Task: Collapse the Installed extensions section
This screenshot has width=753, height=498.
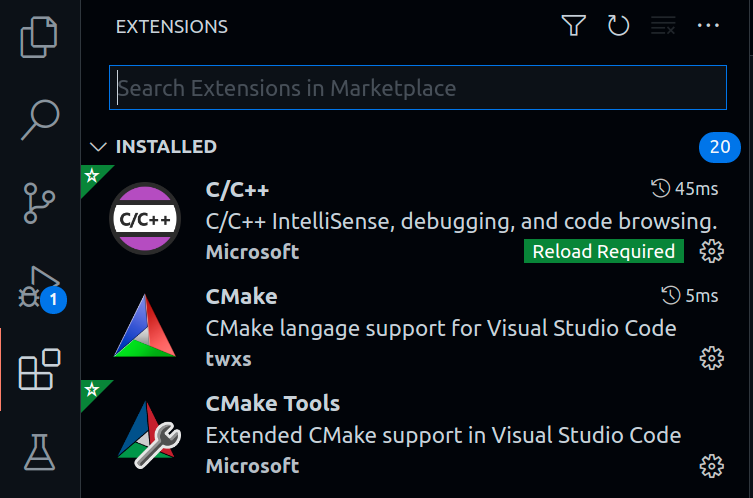Action: coord(98,147)
